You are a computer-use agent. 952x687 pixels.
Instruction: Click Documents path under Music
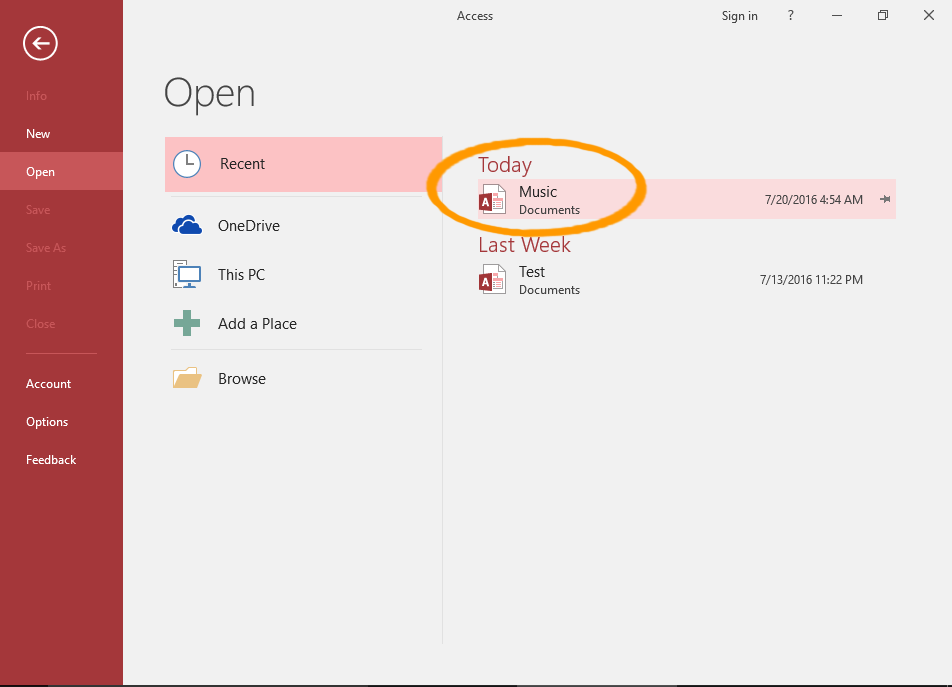[x=549, y=210]
